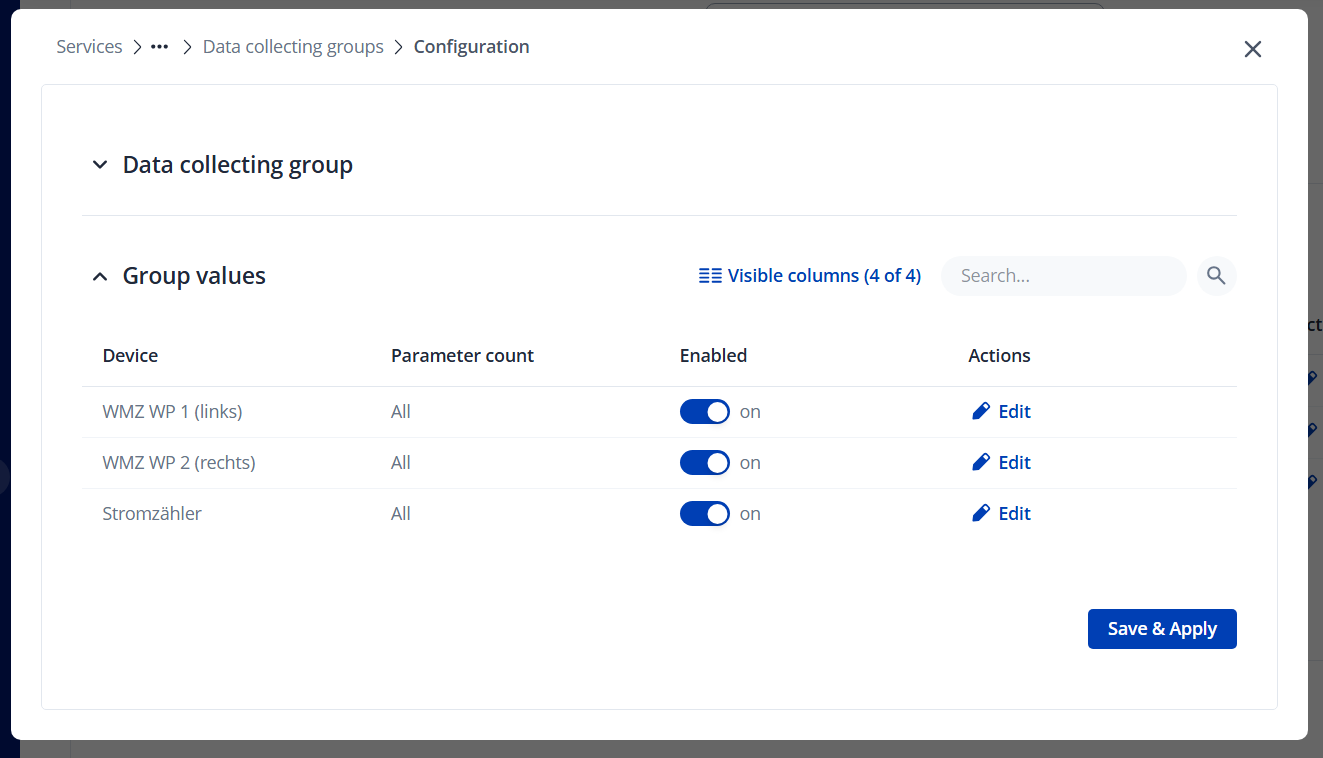Viewport: 1323px width, 758px height.
Task: Disable the WMZ WP 1 (links) toggle
Action: [705, 412]
